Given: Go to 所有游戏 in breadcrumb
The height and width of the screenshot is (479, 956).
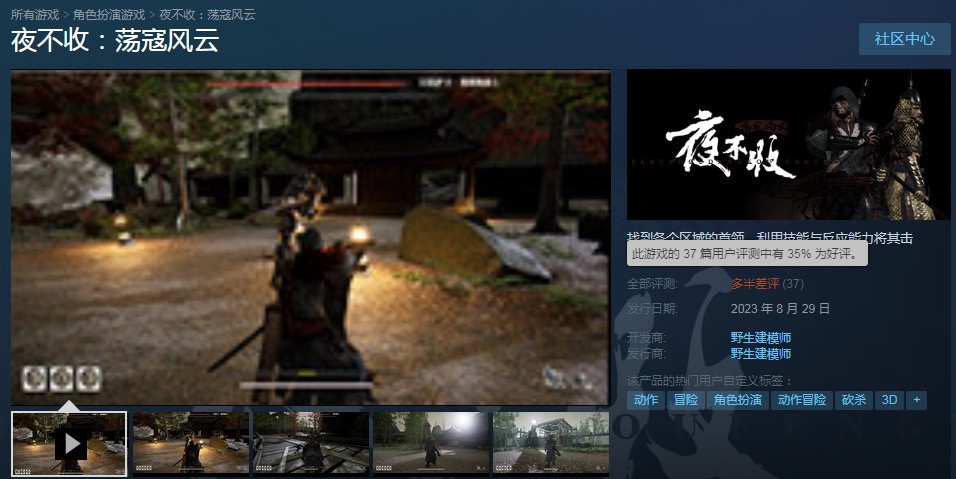Looking at the screenshot, I should [35, 15].
